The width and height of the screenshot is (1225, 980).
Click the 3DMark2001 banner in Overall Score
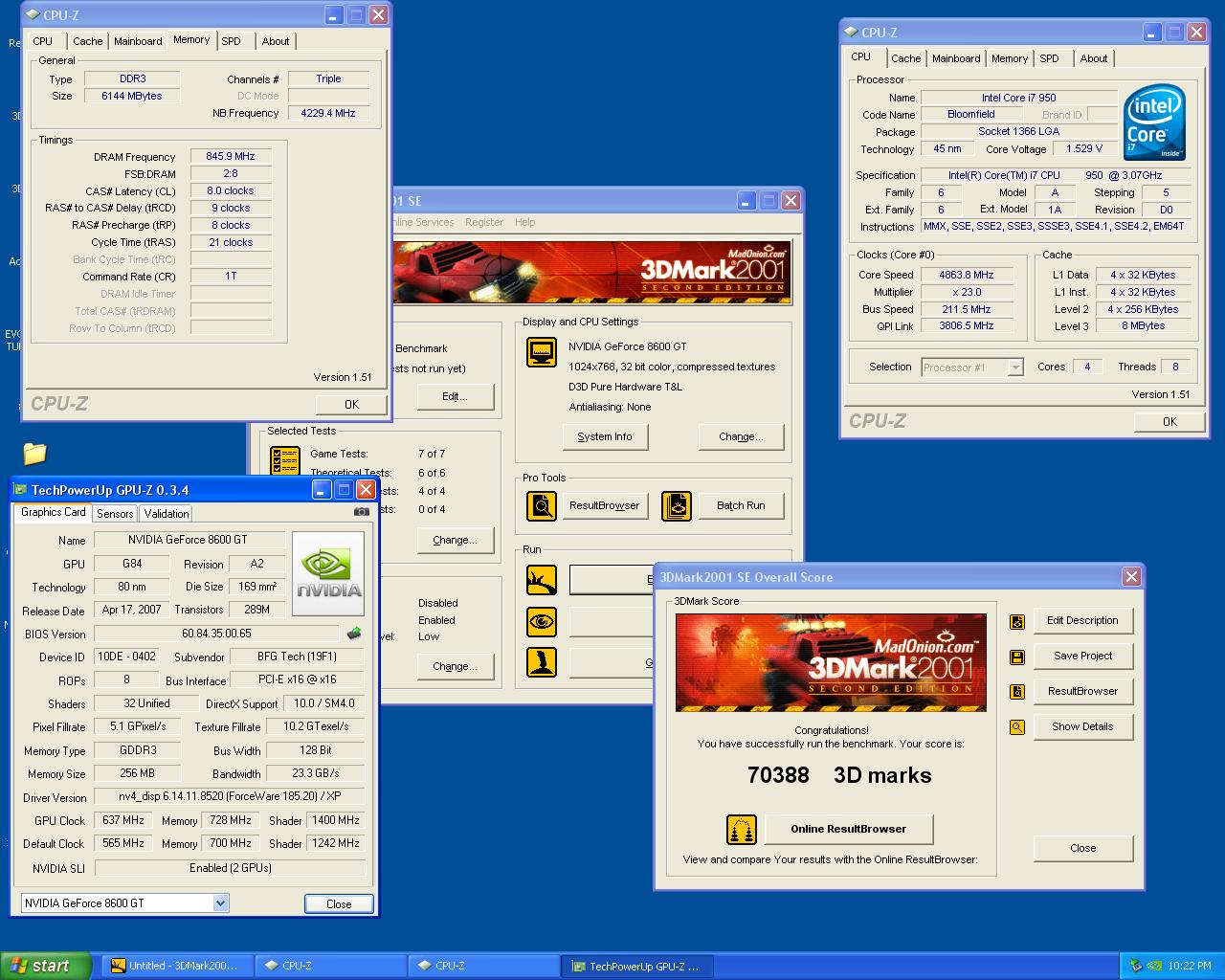831,662
